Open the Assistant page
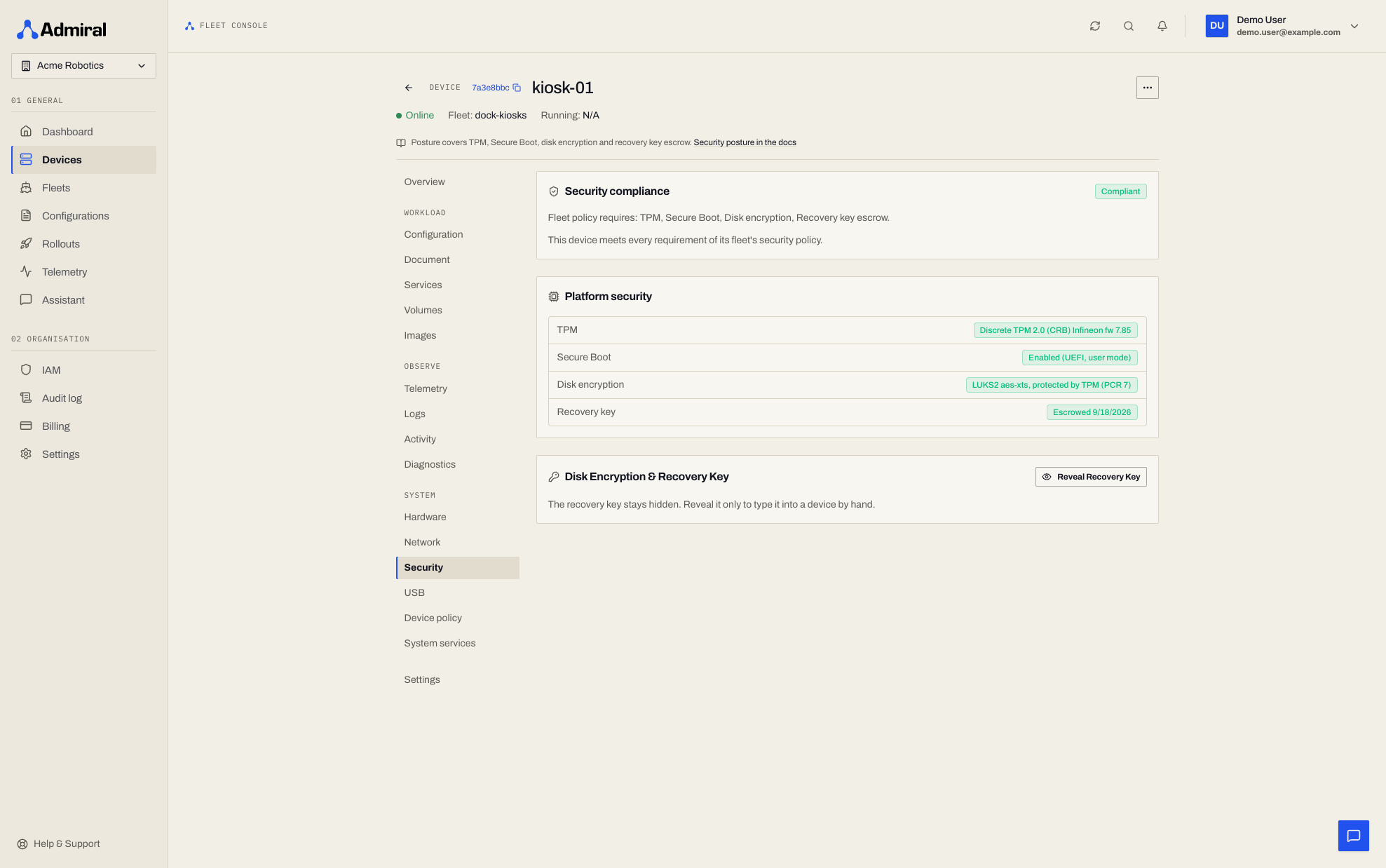The height and width of the screenshot is (868, 1386). [x=83, y=300]
